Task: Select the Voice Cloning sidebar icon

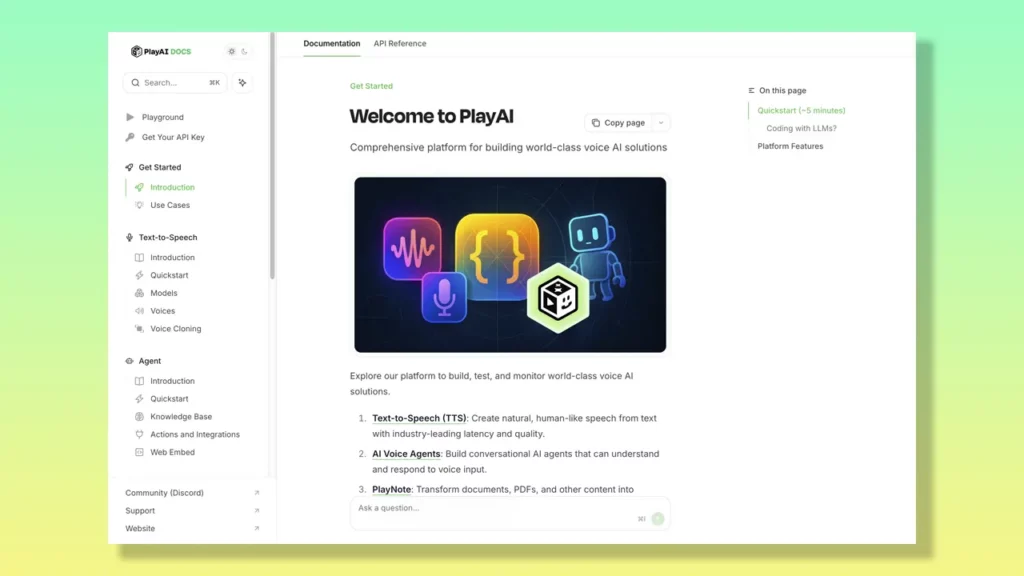Action: (141, 329)
